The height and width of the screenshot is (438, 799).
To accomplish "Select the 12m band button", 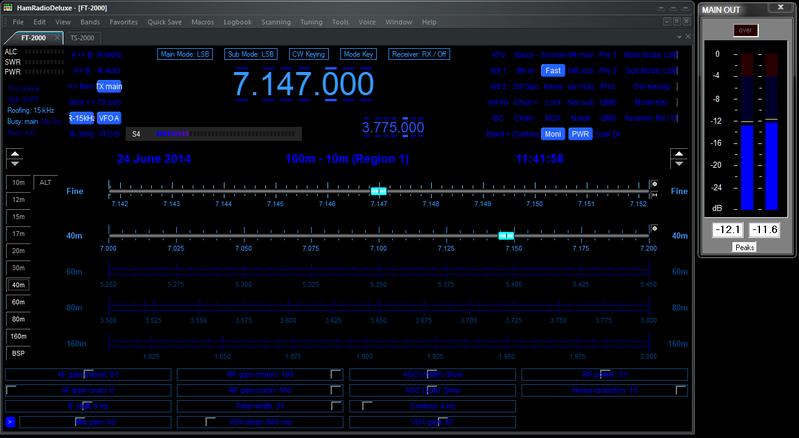I will click(x=18, y=200).
